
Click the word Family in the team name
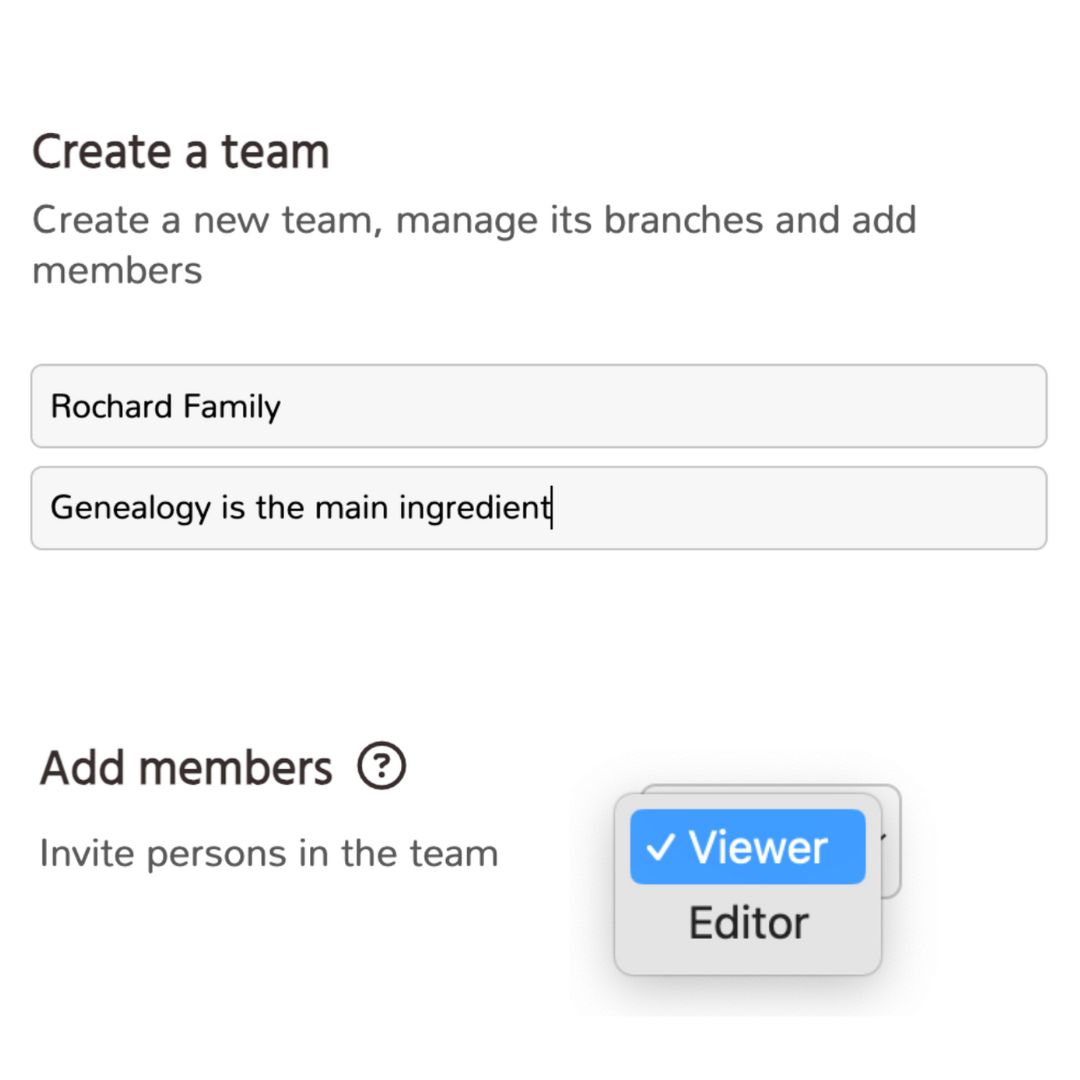(232, 406)
